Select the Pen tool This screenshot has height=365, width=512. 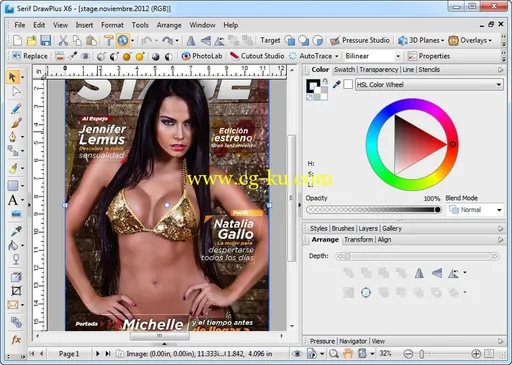[x=13, y=137]
